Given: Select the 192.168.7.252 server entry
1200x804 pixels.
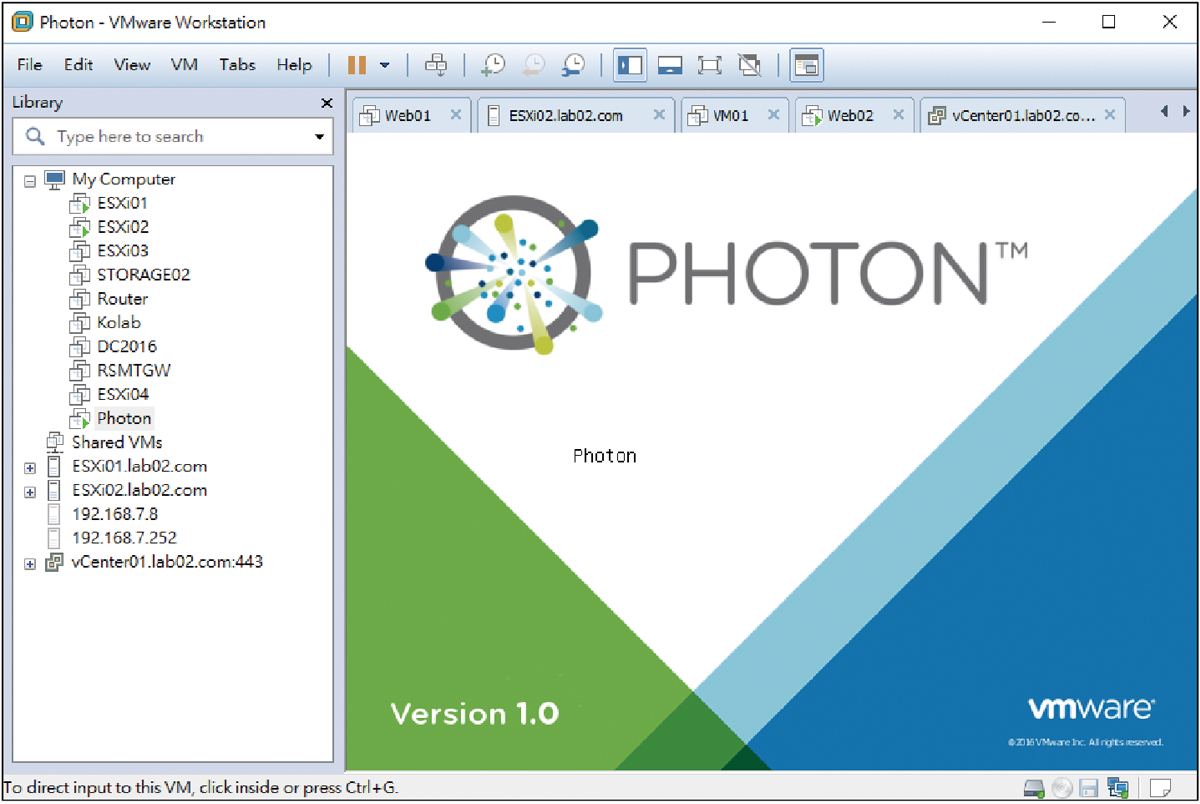Looking at the screenshot, I should coord(124,539).
